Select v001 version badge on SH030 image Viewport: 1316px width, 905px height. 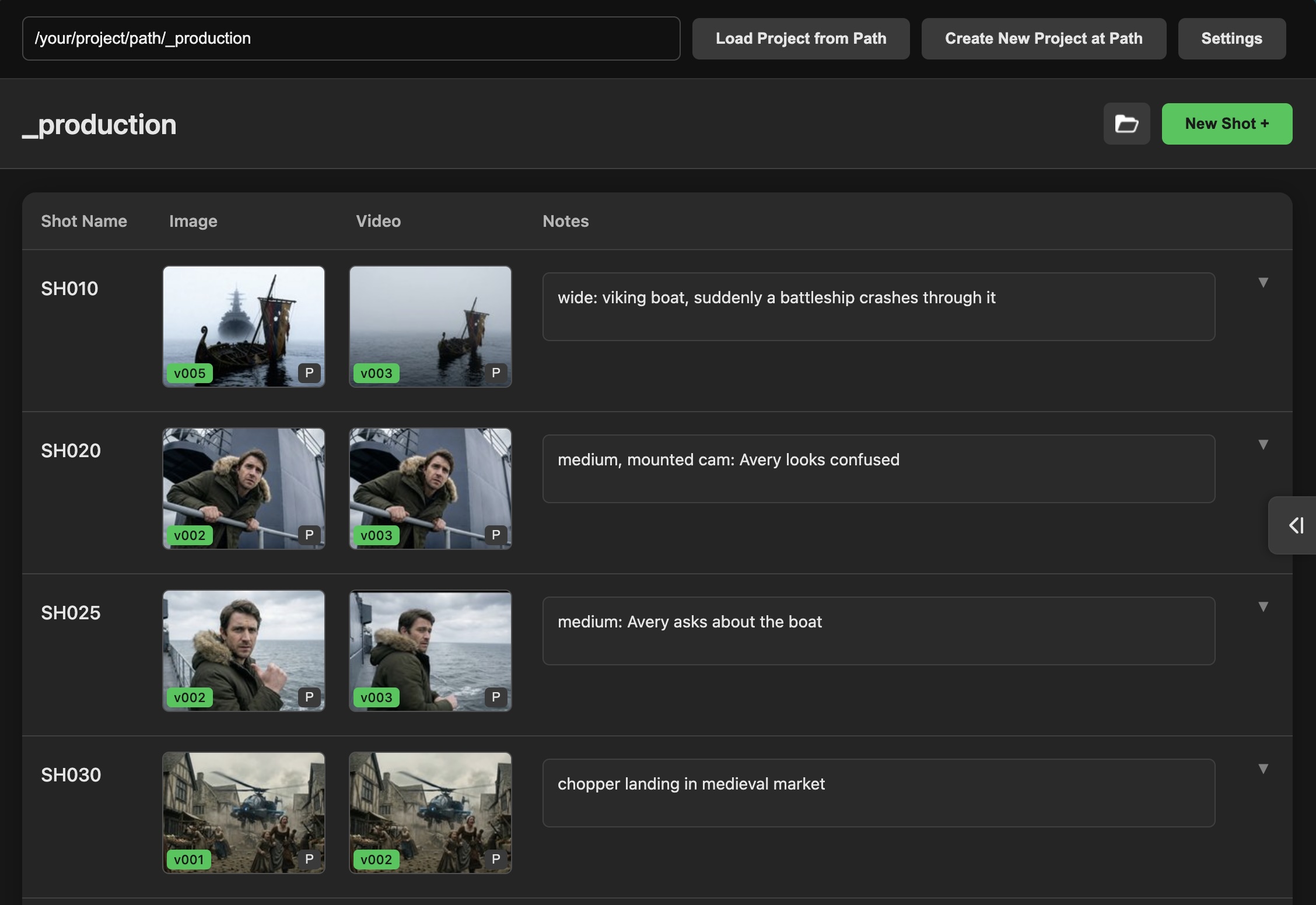point(189,860)
